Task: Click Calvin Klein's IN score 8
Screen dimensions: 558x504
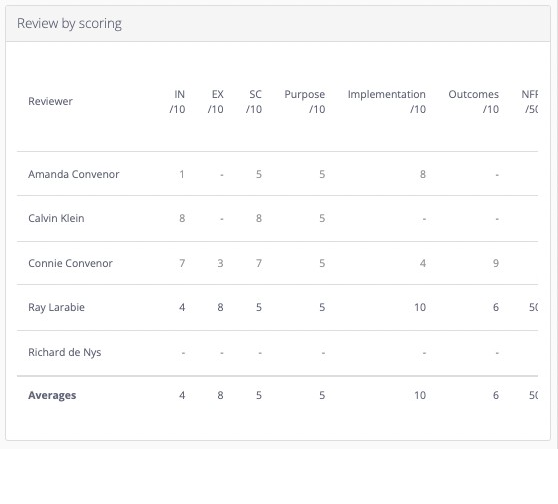Action: pos(182,218)
